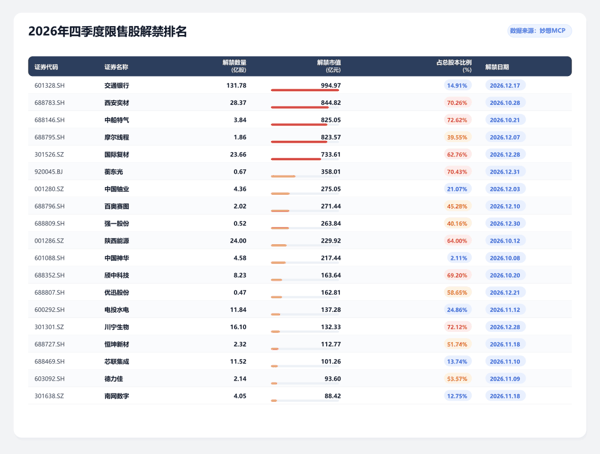Click the date badge 2026.12.31
600x454 pixels.
505,171
